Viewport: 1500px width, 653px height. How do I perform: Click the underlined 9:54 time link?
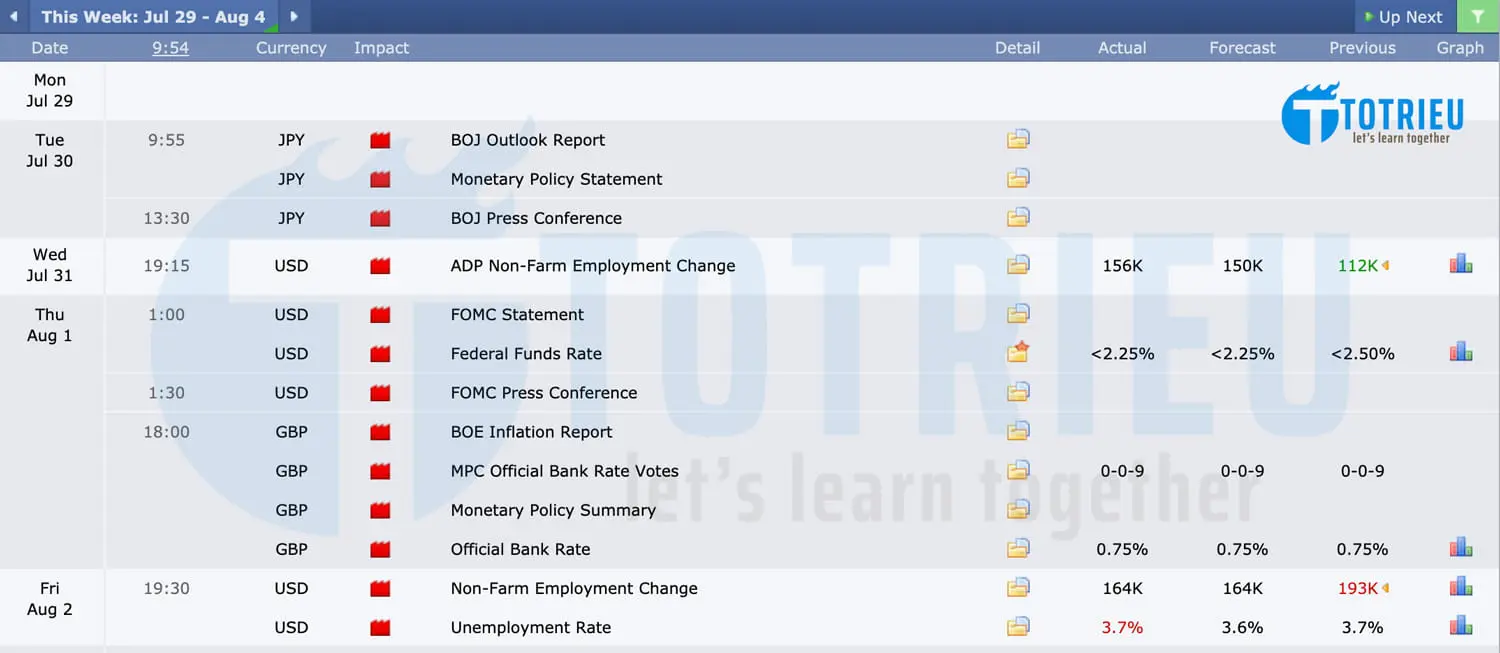[170, 47]
